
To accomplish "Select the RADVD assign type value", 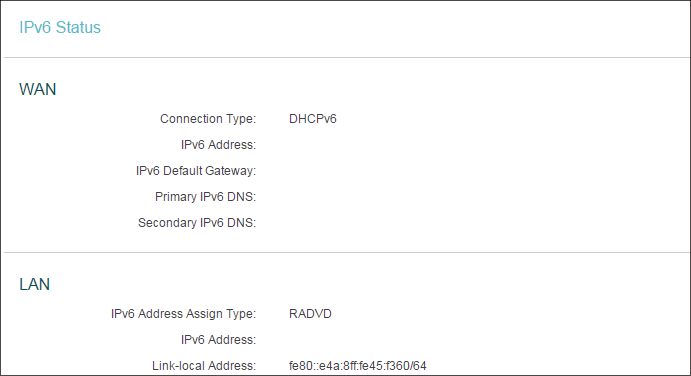I will (310, 314).
